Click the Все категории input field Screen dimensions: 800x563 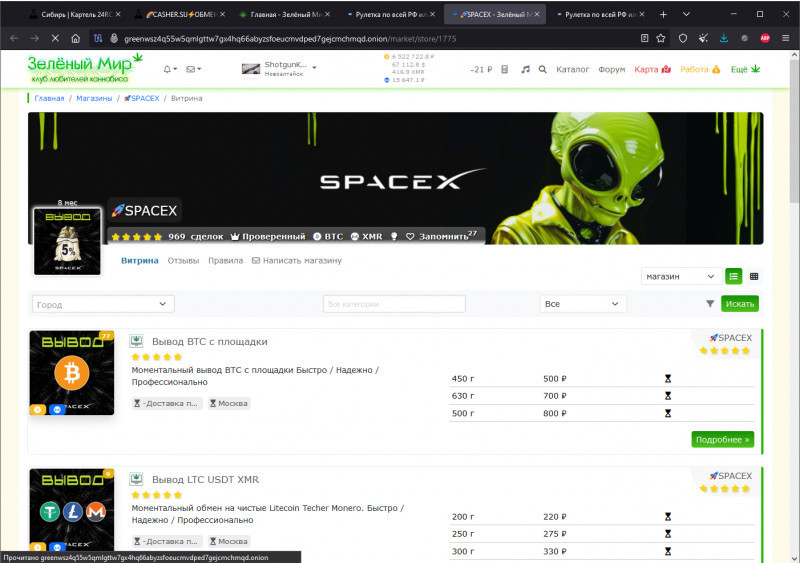coord(394,304)
